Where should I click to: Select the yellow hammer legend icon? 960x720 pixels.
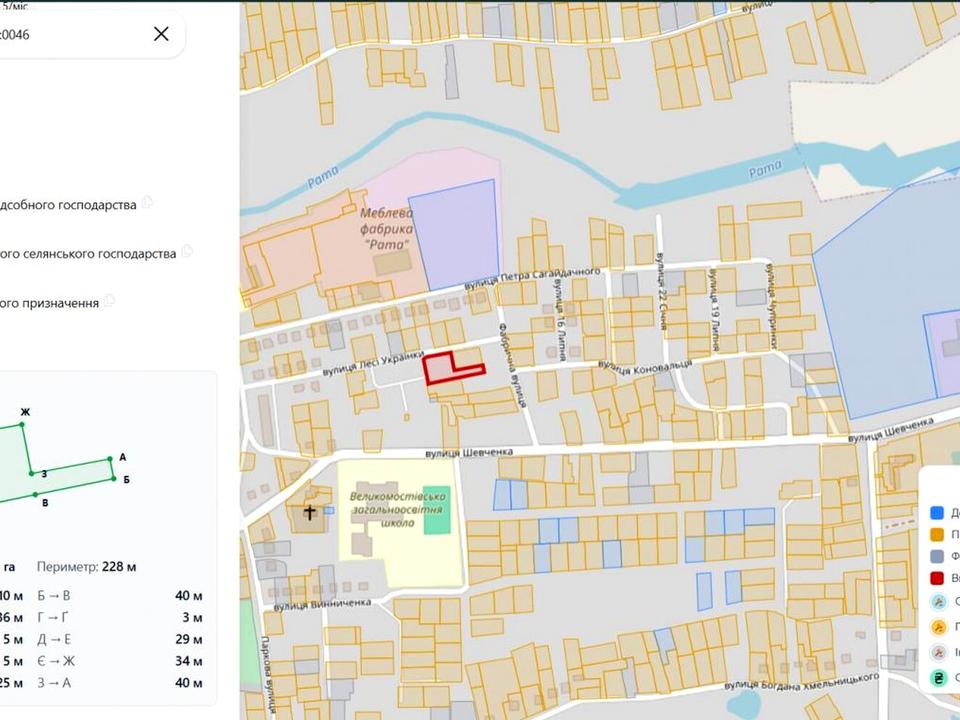(x=939, y=627)
